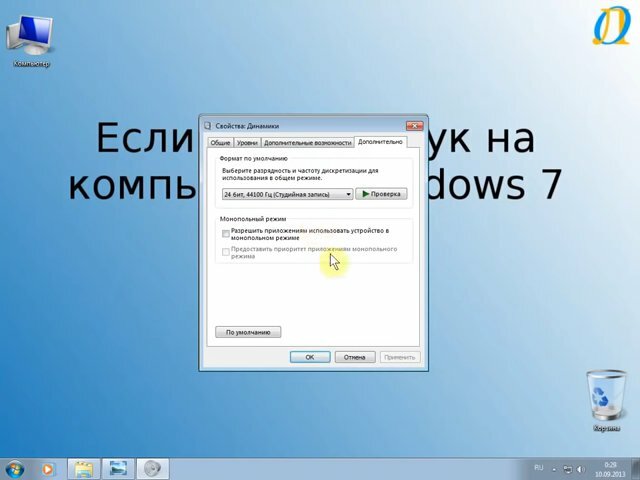
Task: Click the Применить button
Action: click(400, 357)
